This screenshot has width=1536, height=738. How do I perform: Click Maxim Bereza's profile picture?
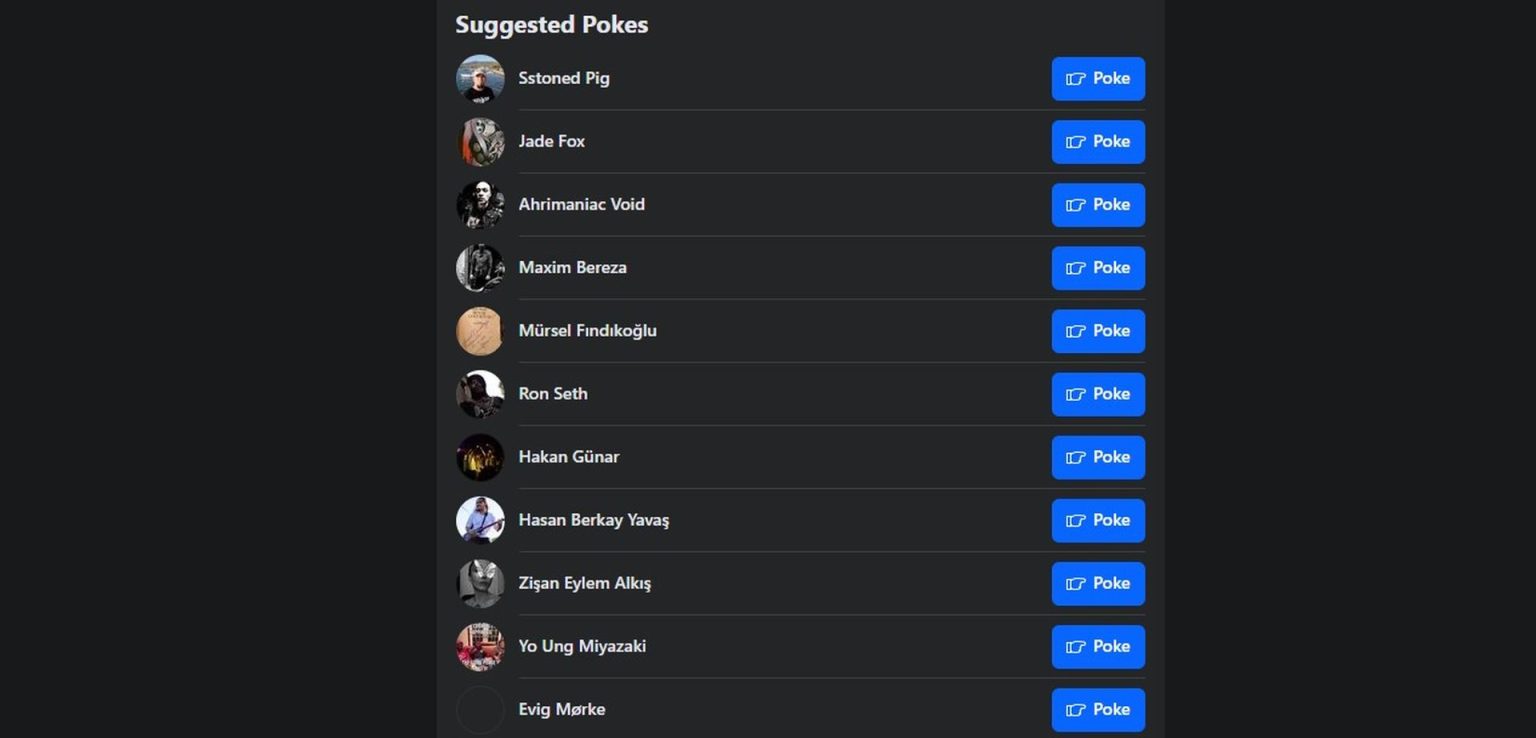tap(480, 267)
